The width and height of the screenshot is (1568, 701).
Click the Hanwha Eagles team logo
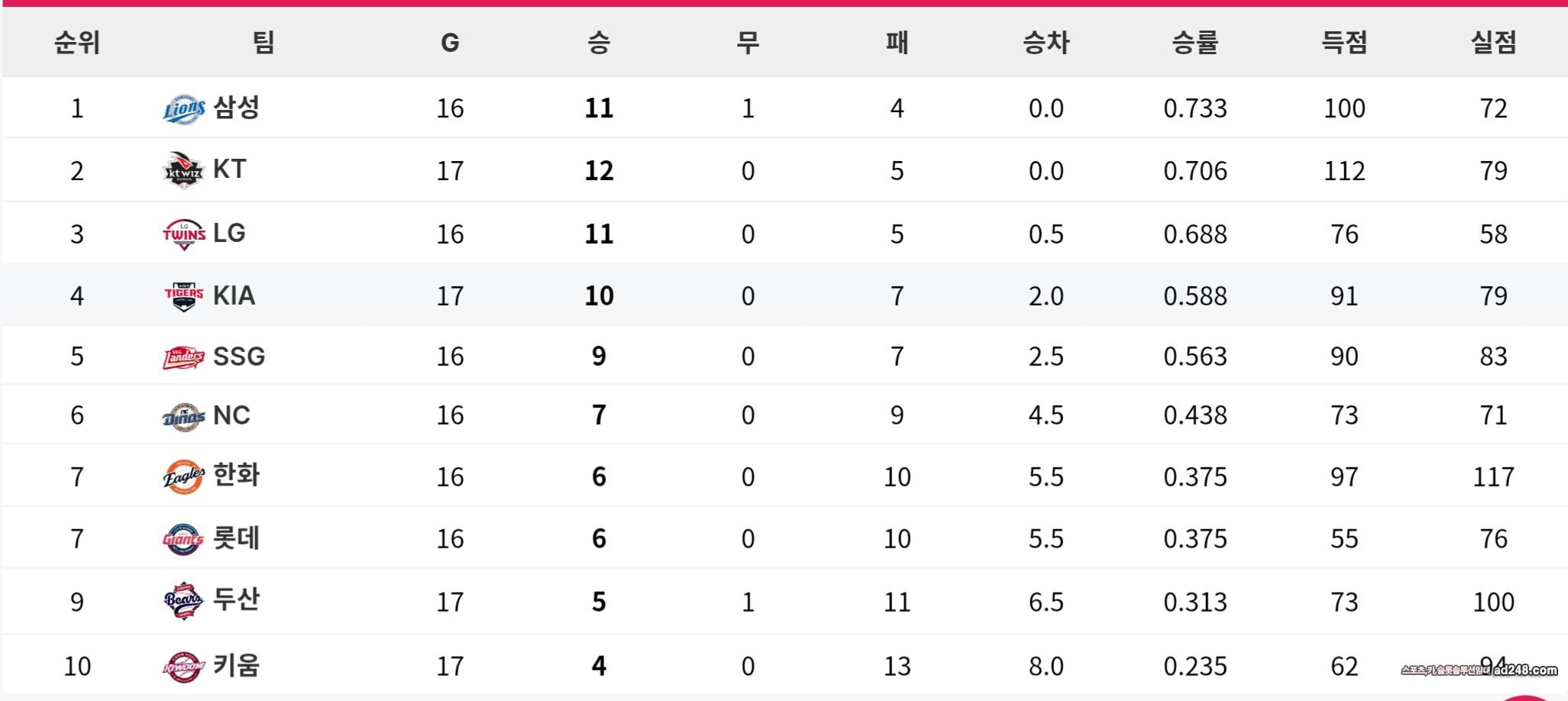[183, 477]
